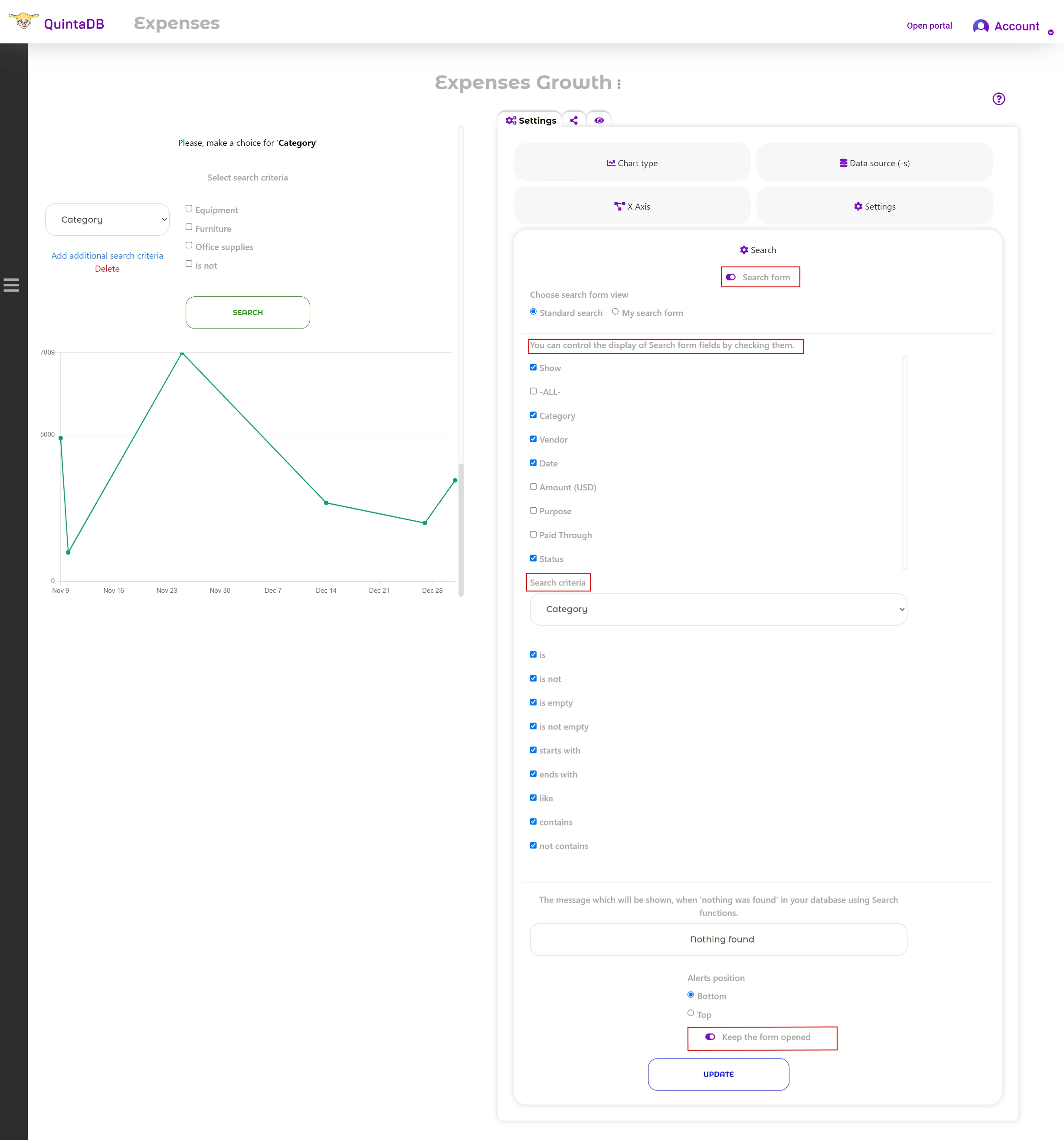This screenshot has height=1140, width=1064.
Task: Uncheck the 'starts with' checkbox
Action: pos(533,750)
